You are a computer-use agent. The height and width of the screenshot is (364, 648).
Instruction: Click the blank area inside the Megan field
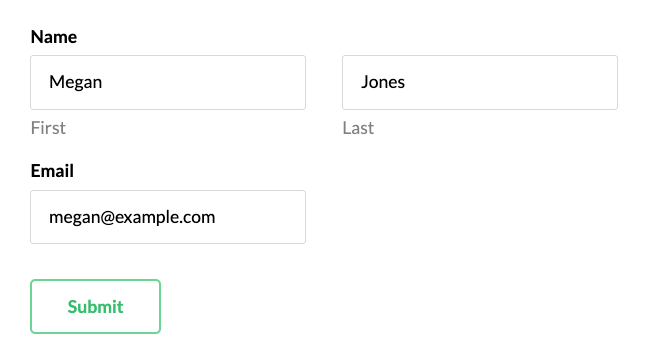coord(202,82)
